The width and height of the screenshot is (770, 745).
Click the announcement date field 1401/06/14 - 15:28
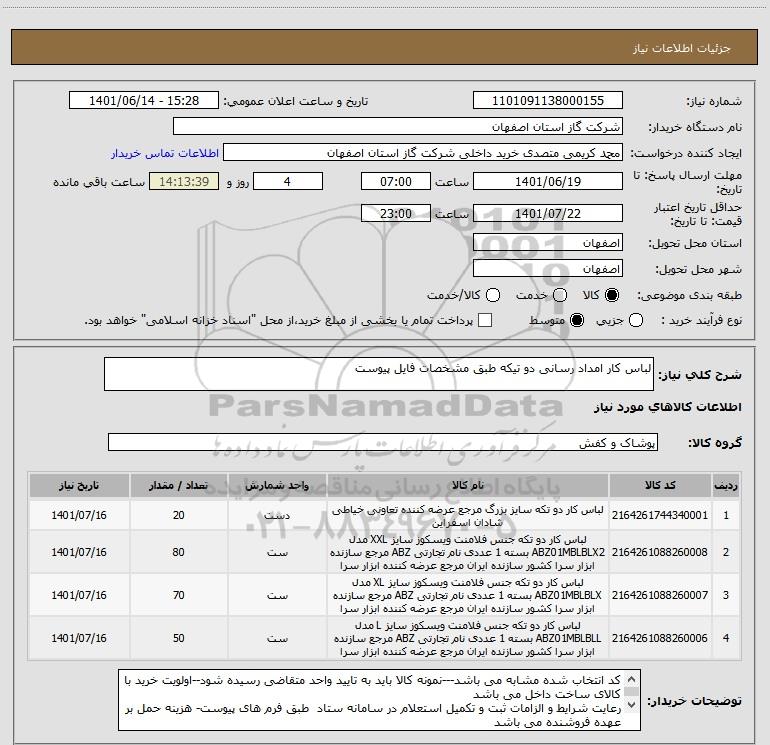coord(144,101)
